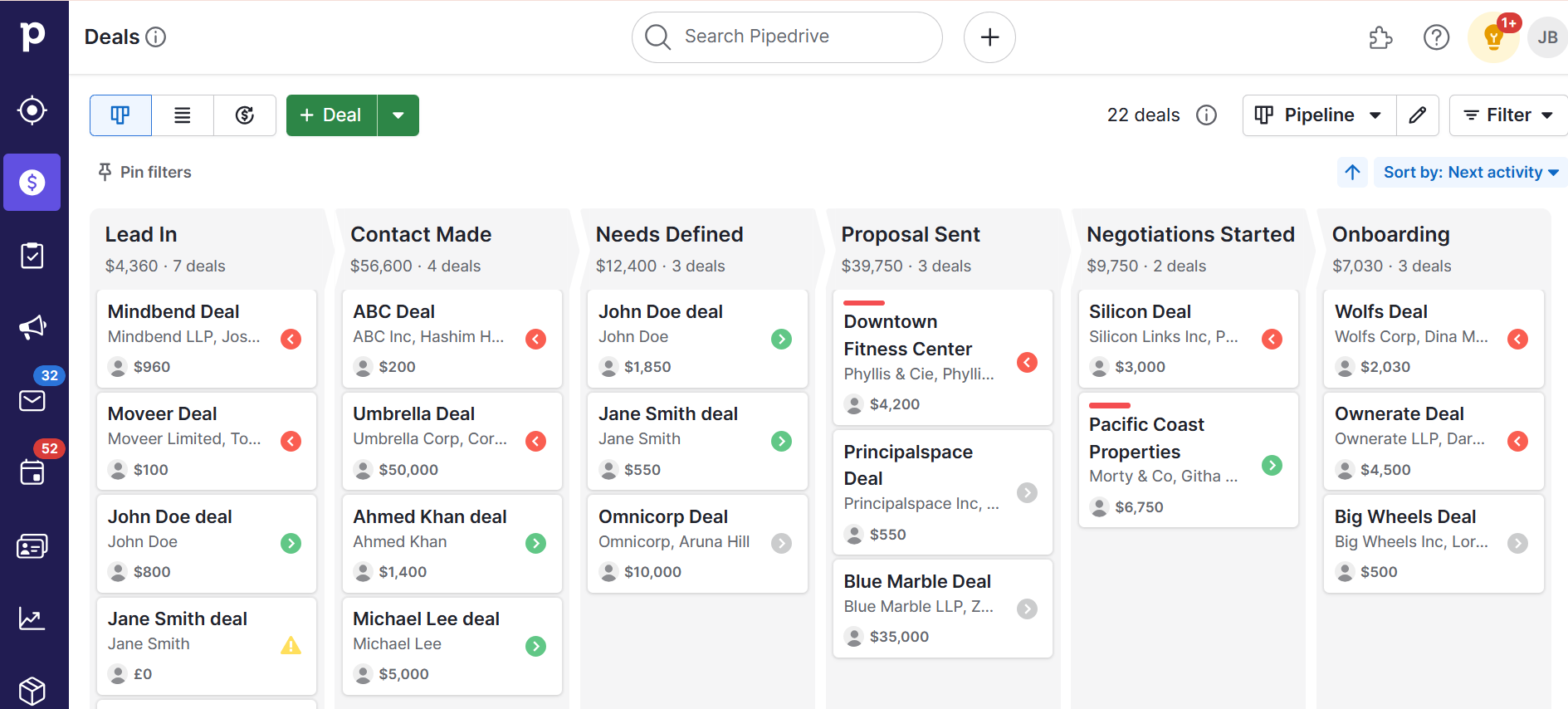
Task: Expand the arrow beside the Deal button
Action: 398,115
